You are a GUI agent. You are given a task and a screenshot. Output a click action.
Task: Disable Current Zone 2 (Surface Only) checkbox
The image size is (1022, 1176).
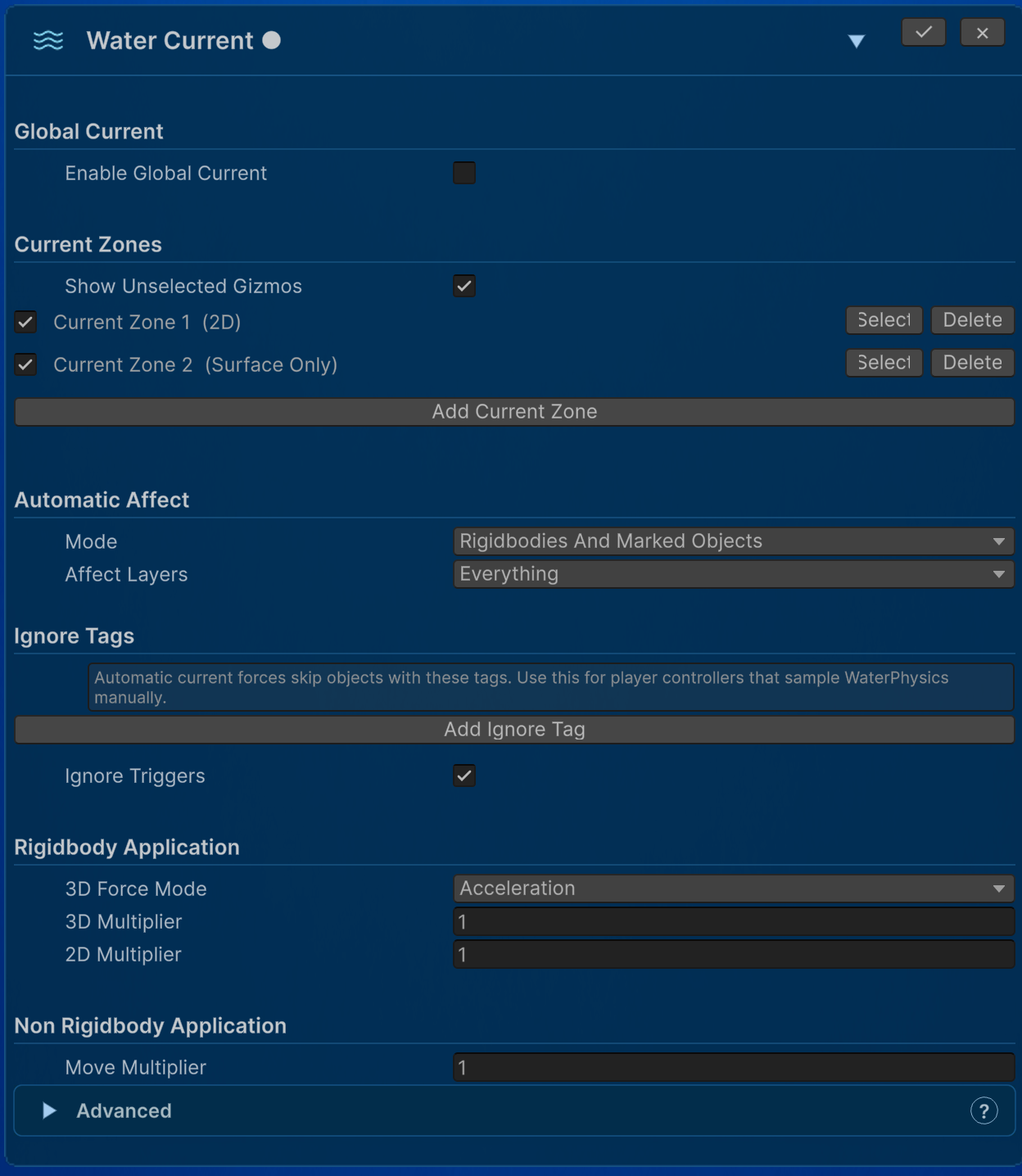(25, 364)
